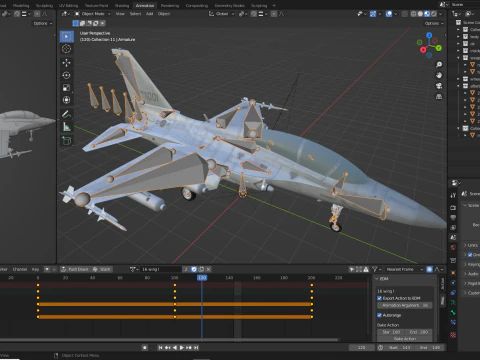This screenshot has width=480, height=360.
Task: Jump to the timeline start frame
Action: click(x=160, y=348)
